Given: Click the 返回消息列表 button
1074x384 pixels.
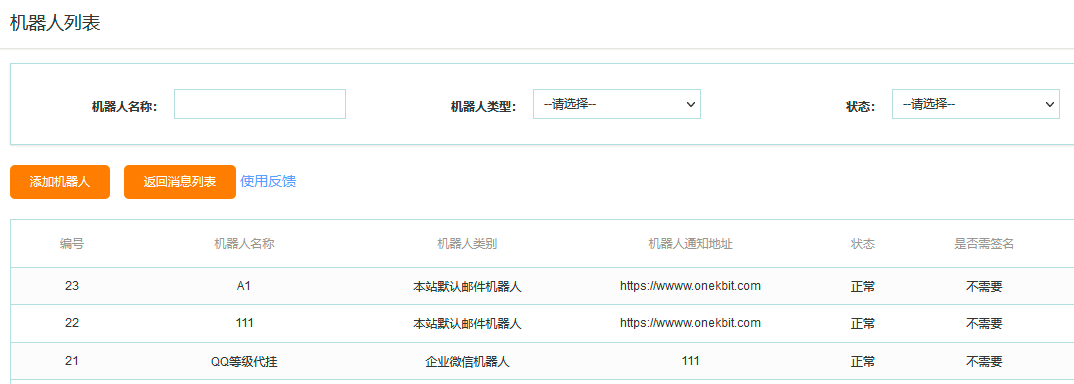Looking at the screenshot, I should [x=179, y=182].
